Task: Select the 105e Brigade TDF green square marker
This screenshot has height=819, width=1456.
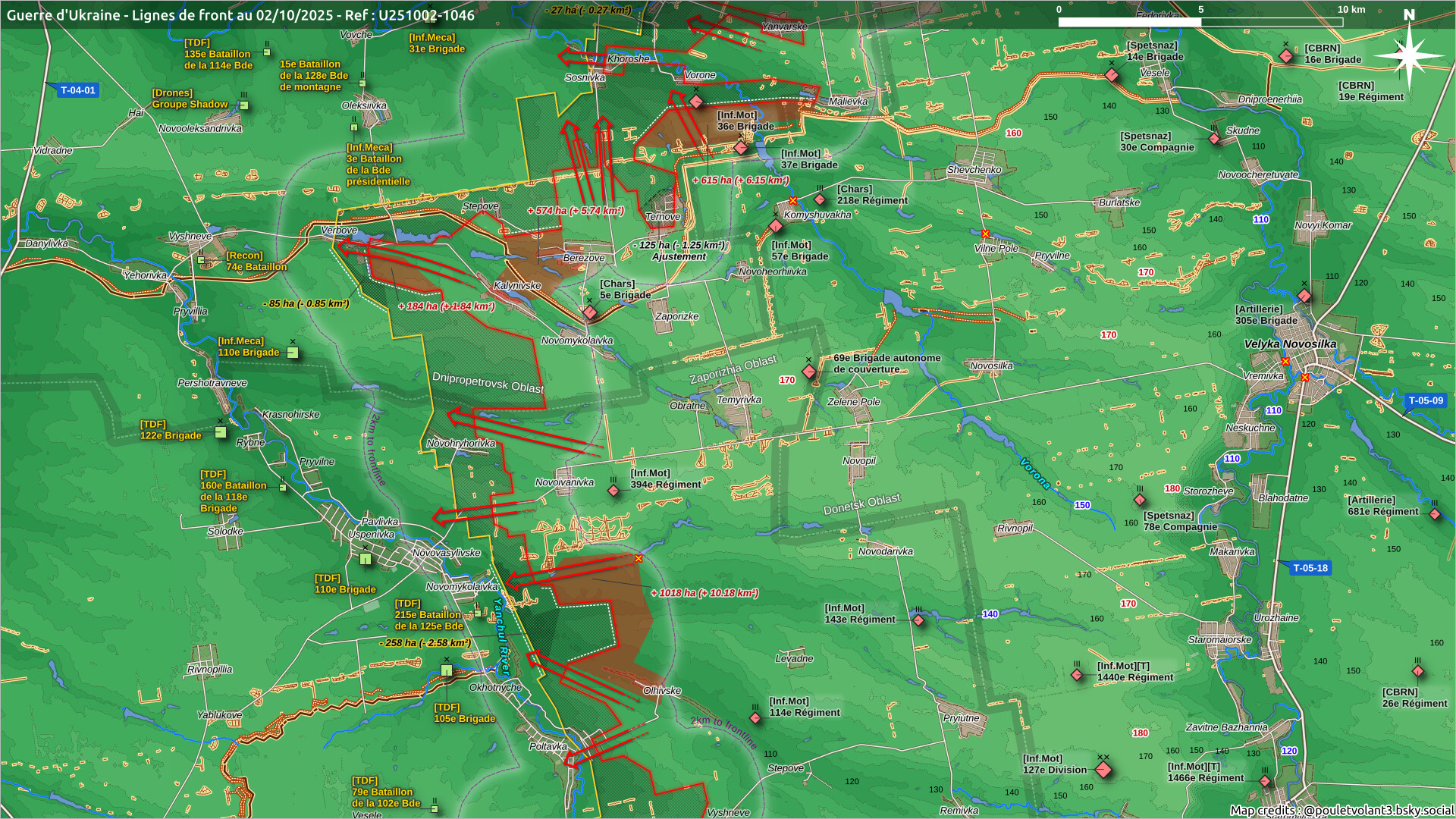Action: tap(447, 670)
